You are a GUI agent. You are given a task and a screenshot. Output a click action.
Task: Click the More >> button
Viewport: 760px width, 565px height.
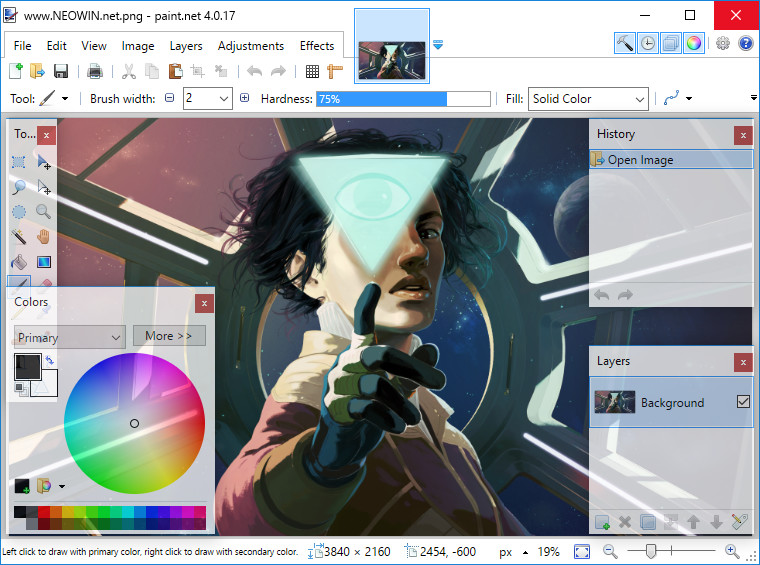pos(169,336)
